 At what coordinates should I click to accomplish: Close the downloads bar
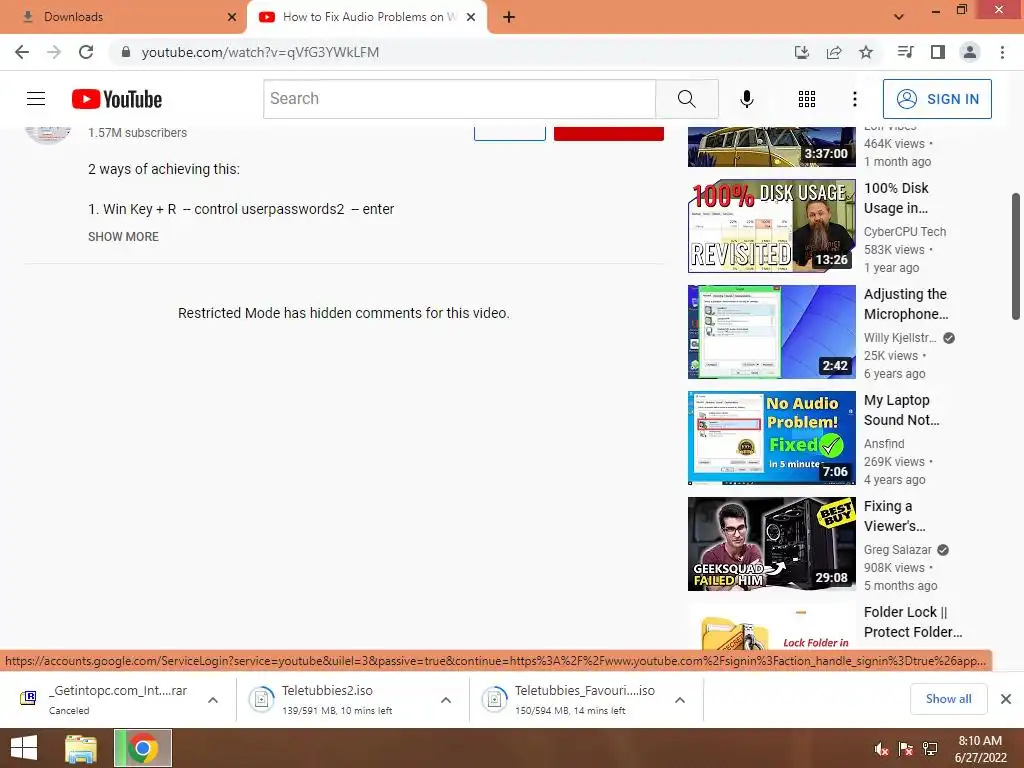coord(1006,699)
